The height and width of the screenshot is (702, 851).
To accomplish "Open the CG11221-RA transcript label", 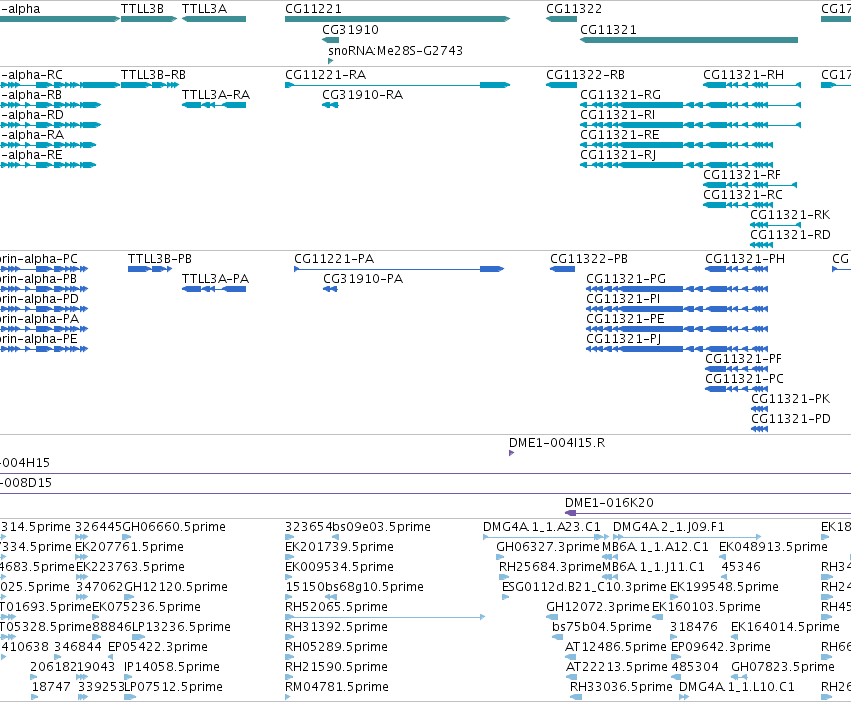I will point(326,75).
